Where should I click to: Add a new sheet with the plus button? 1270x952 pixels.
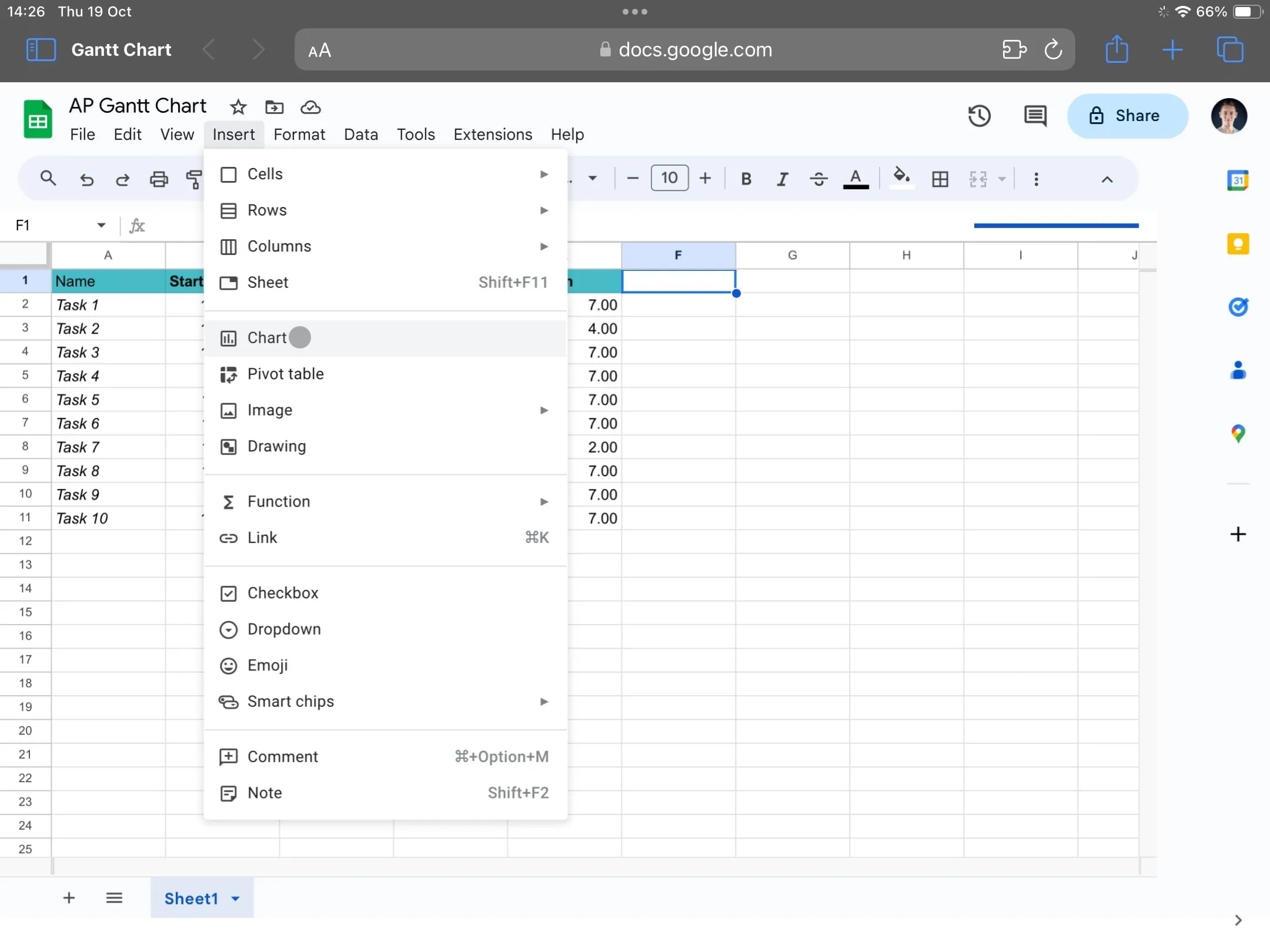click(x=68, y=898)
